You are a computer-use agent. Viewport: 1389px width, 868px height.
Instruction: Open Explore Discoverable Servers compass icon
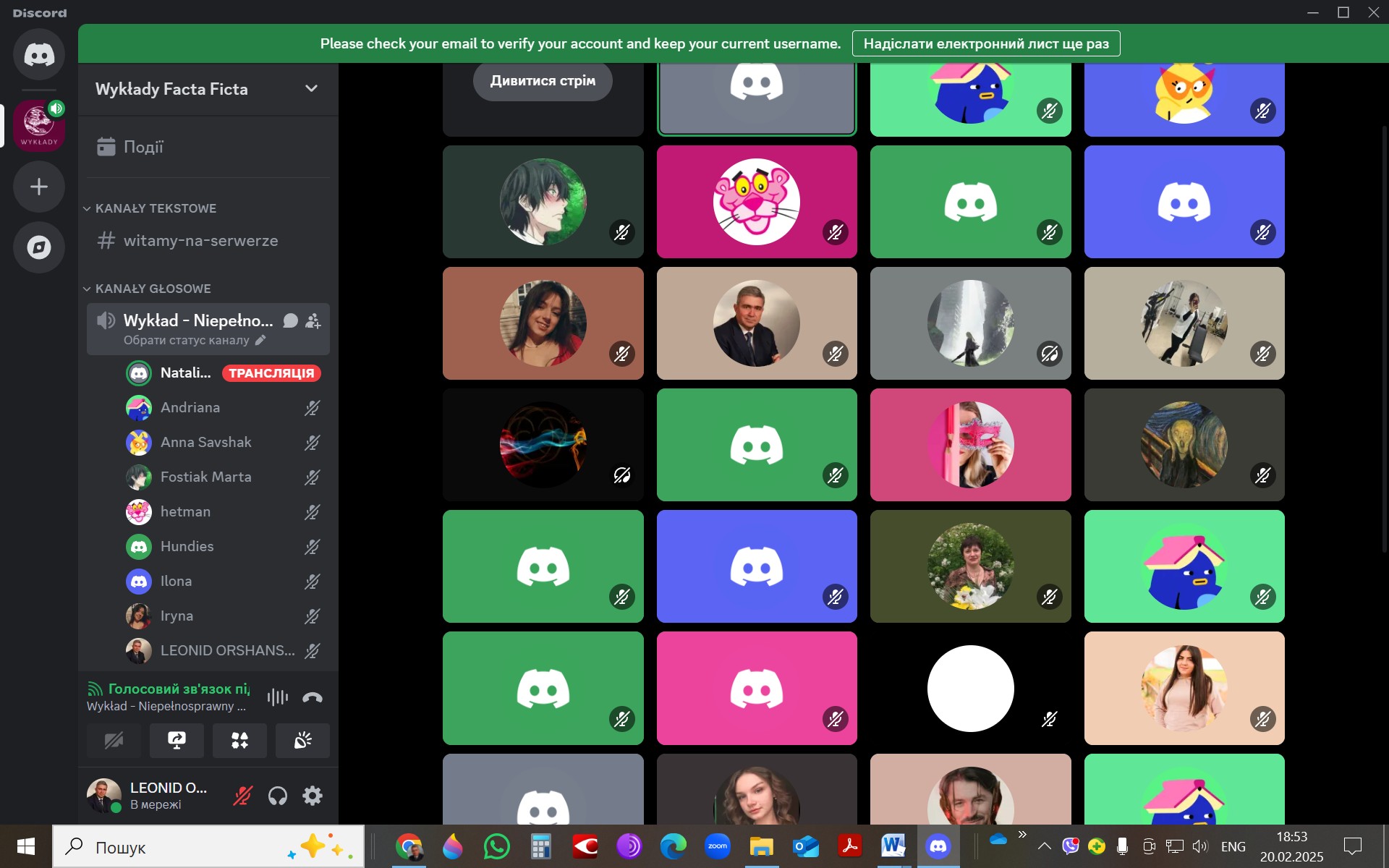[x=39, y=247]
